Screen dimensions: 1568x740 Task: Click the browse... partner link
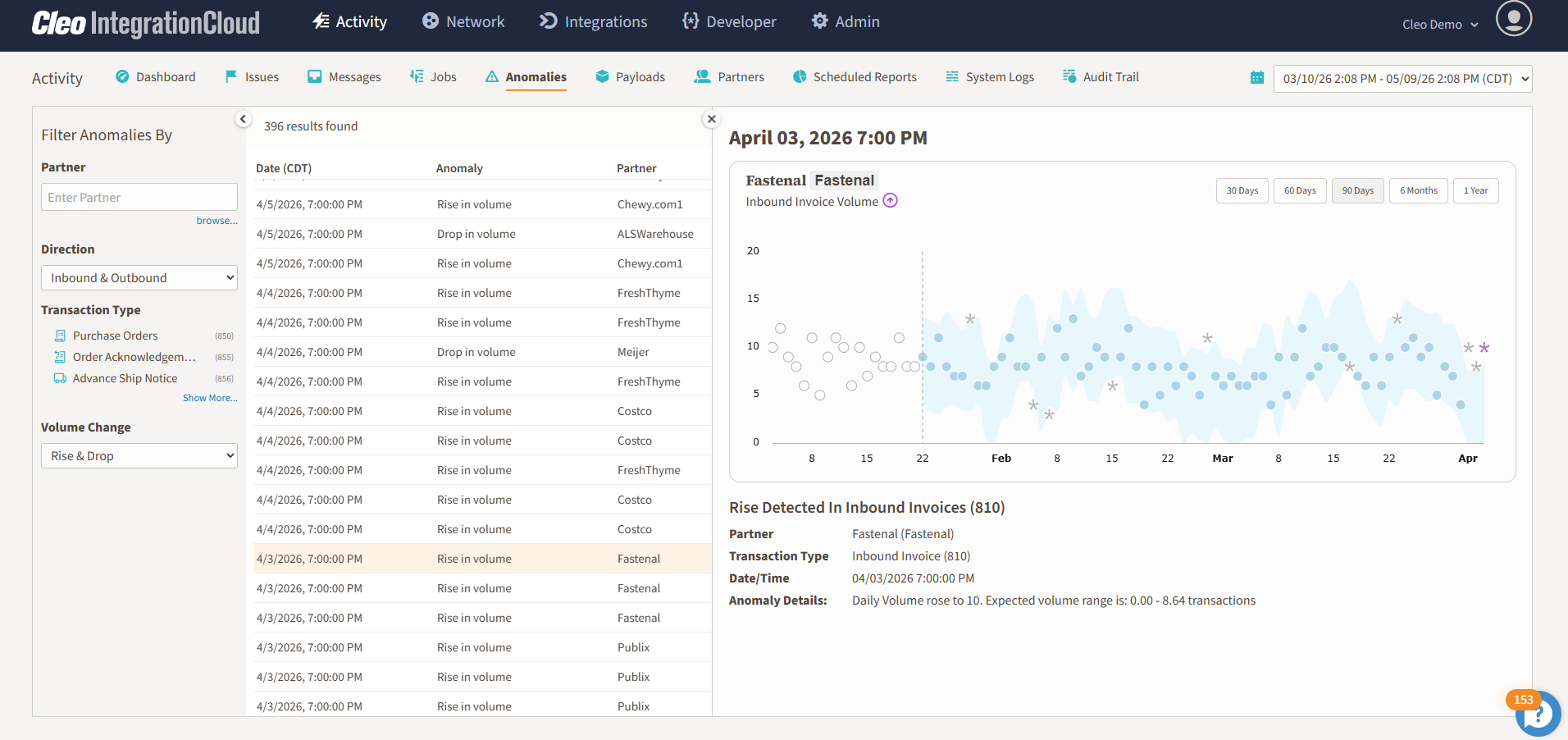217,221
